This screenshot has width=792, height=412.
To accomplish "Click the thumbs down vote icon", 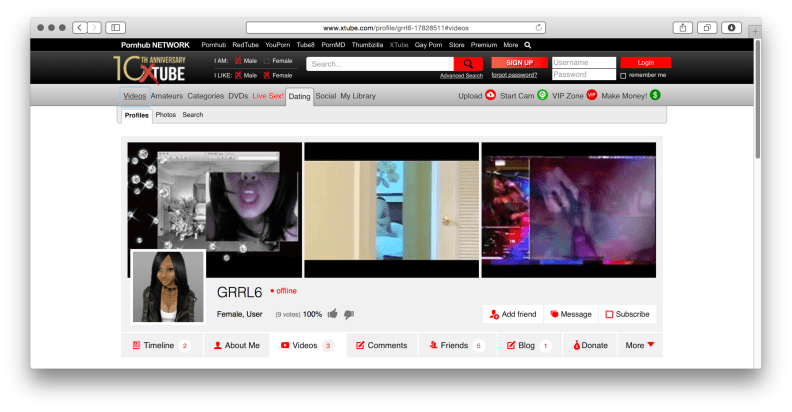I will (x=349, y=314).
